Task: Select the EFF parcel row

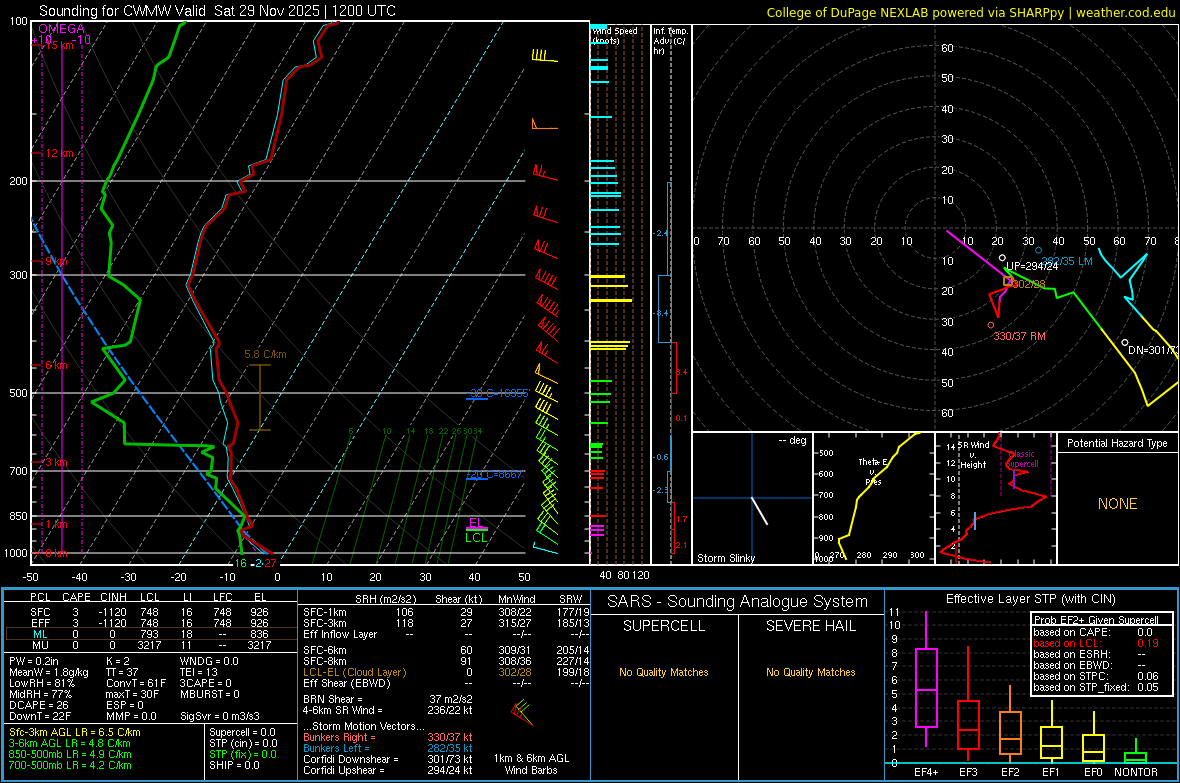Action: pos(149,623)
